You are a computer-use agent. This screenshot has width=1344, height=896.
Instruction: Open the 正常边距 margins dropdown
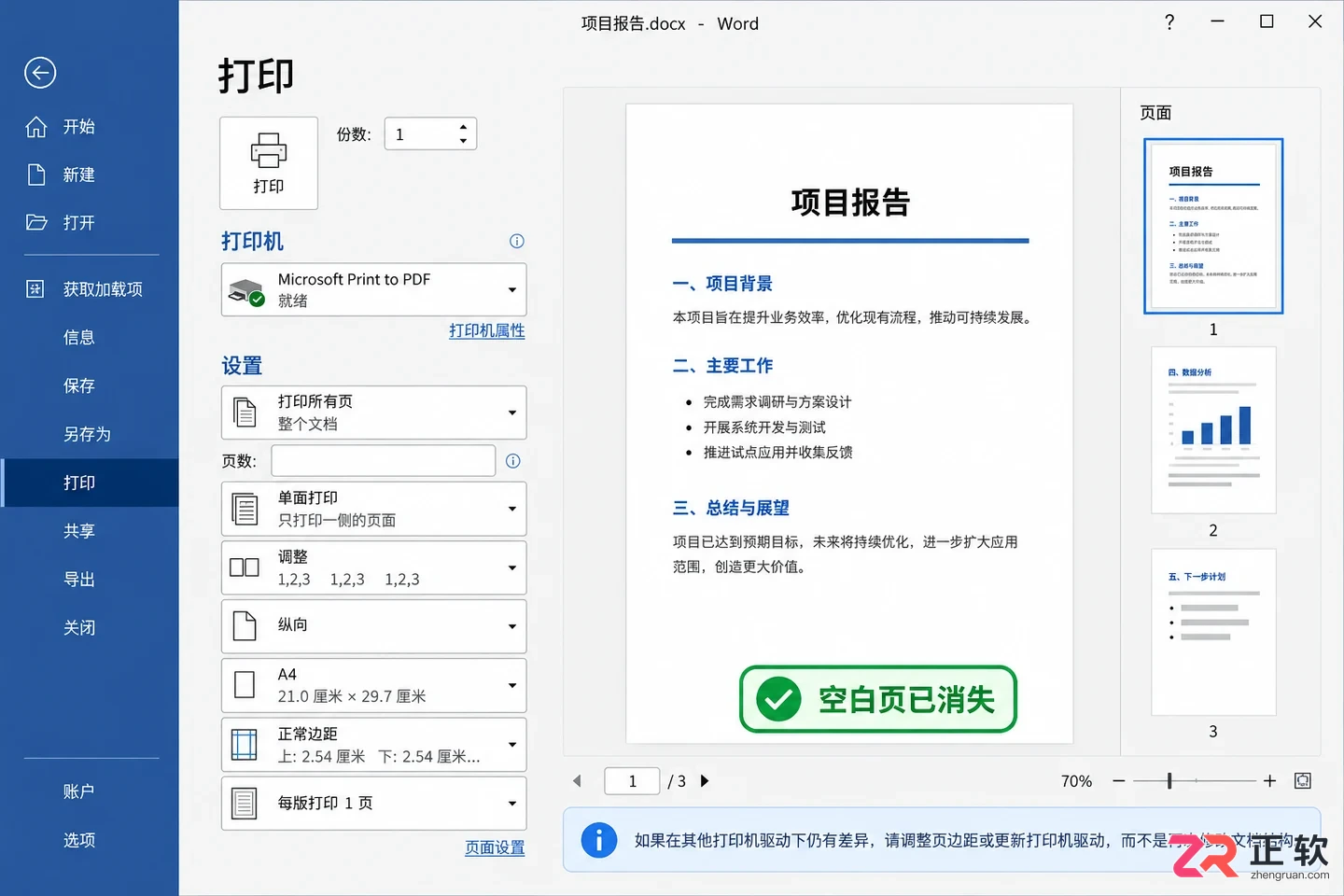[373, 745]
